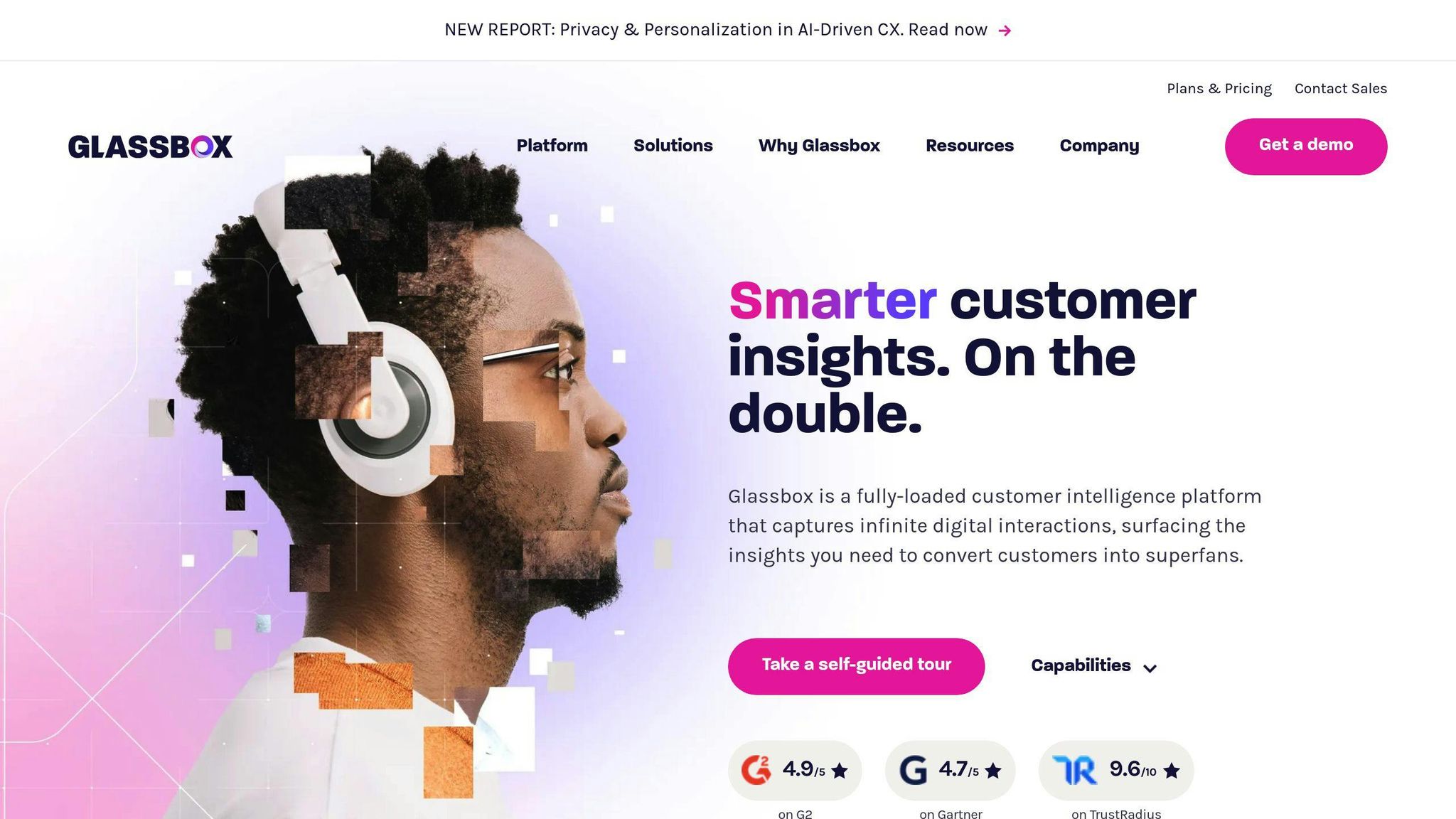Viewport: 1456px width, 819px height.
Task: Click the chevron next to Capabilities
Action: click(1150, 668)
